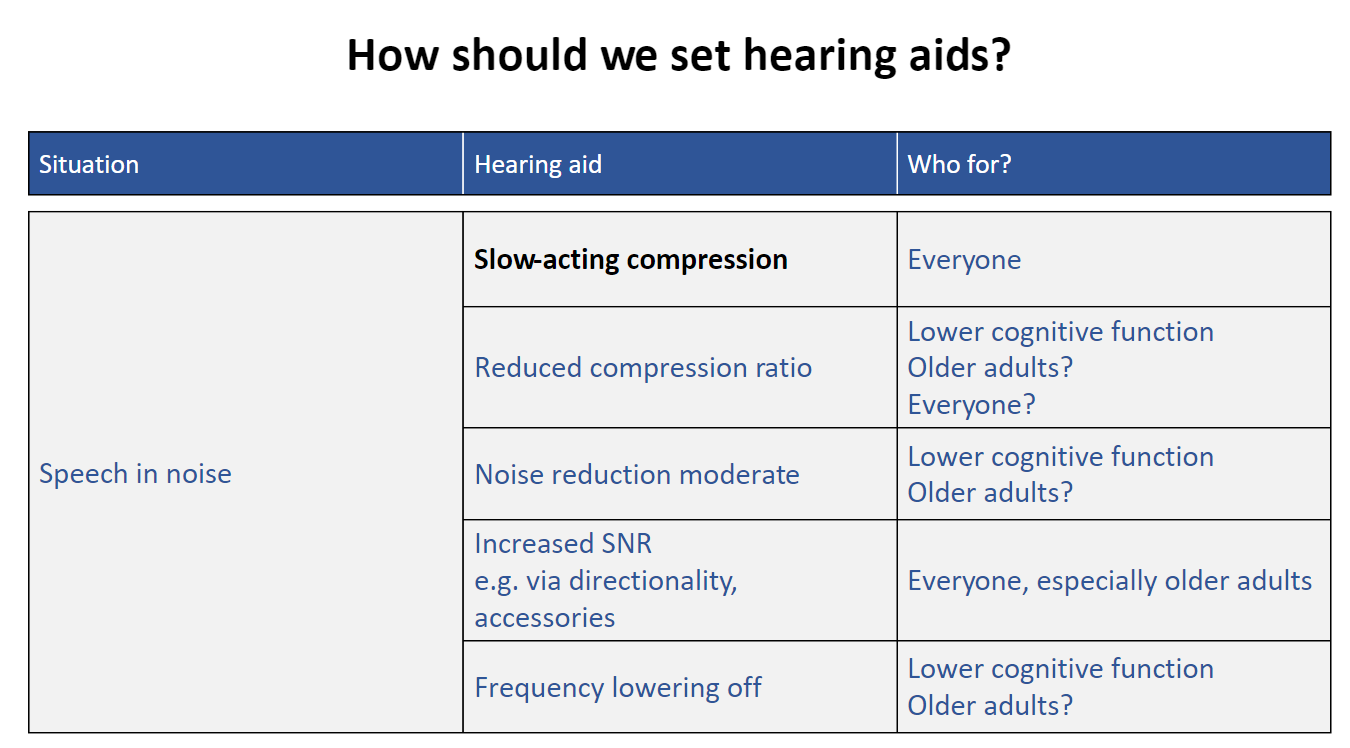
Task: Click 'Older adults?' beside Noise reduction moderate
Action: click(x=990, y=492)
